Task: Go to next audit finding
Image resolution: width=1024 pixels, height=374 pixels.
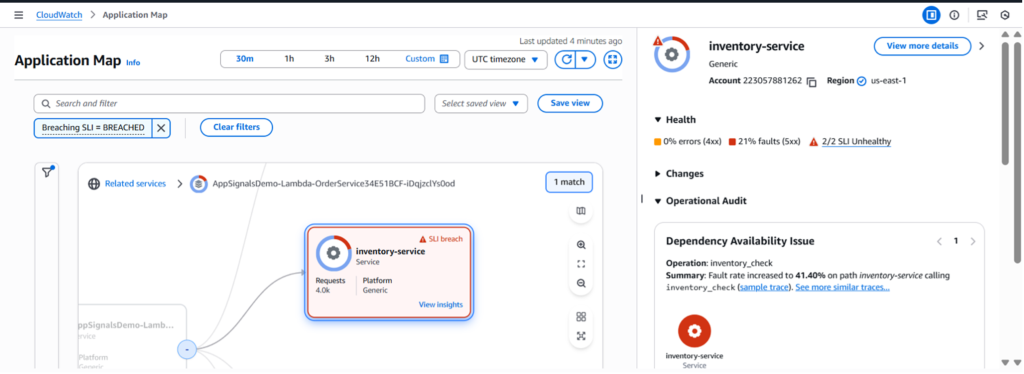Action: tap(972, 242)
